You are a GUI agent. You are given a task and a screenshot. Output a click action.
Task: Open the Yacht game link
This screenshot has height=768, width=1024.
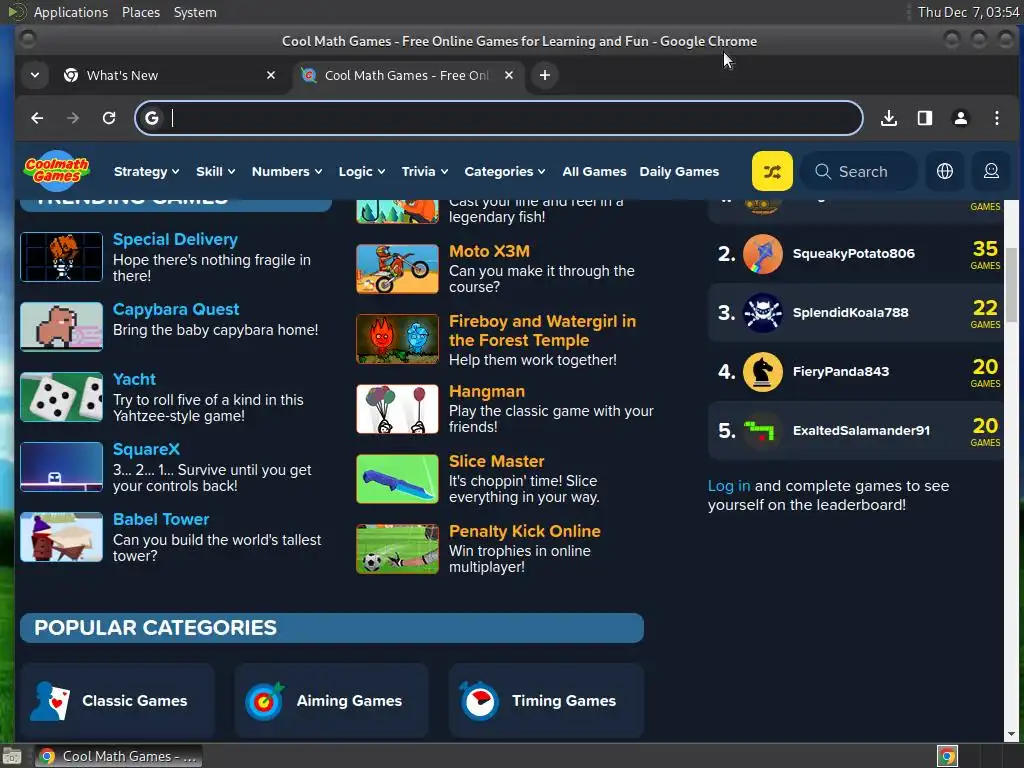[x=134, y=379]
